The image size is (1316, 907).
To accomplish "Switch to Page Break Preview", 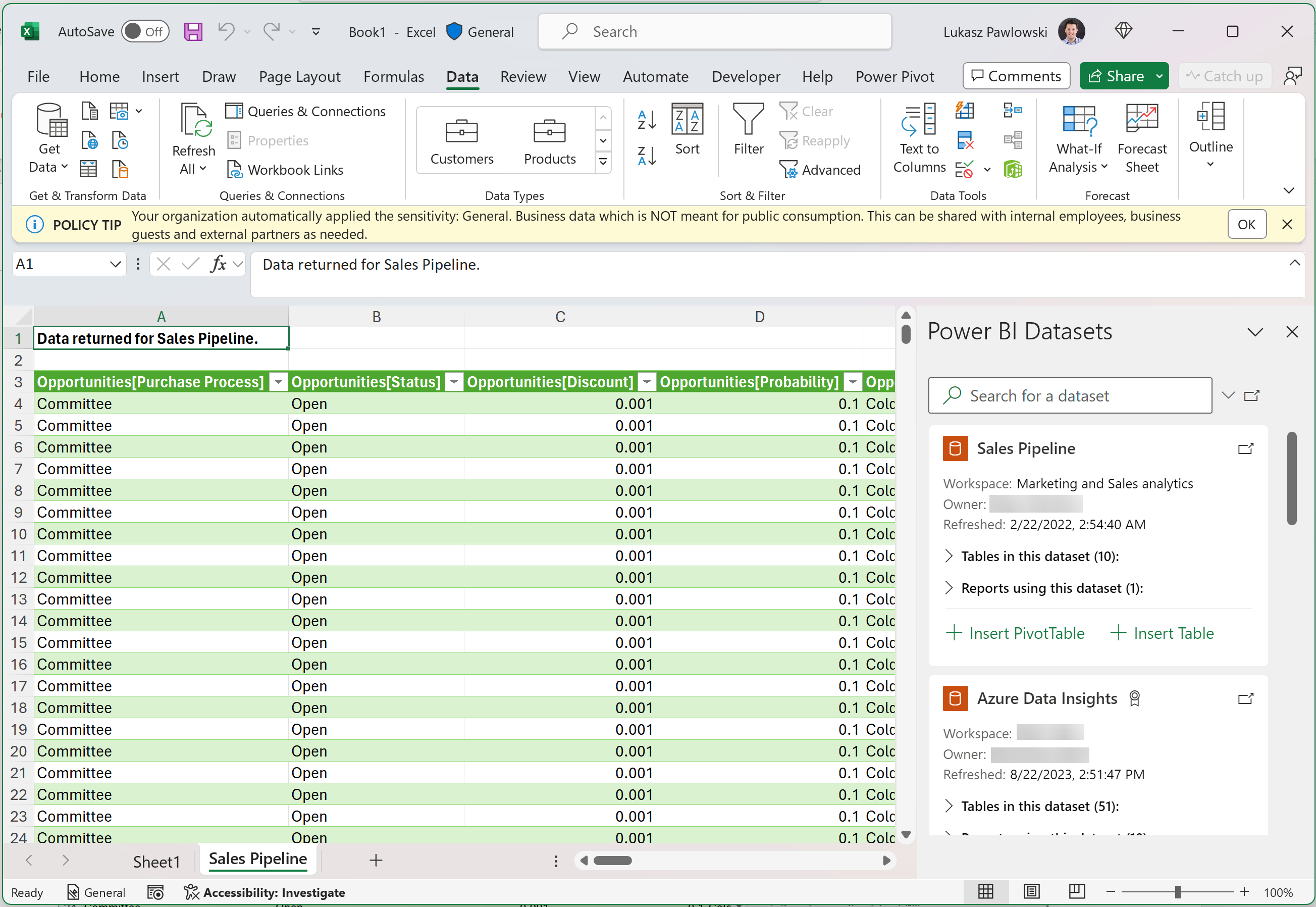I will click(x=1076, y=892).
